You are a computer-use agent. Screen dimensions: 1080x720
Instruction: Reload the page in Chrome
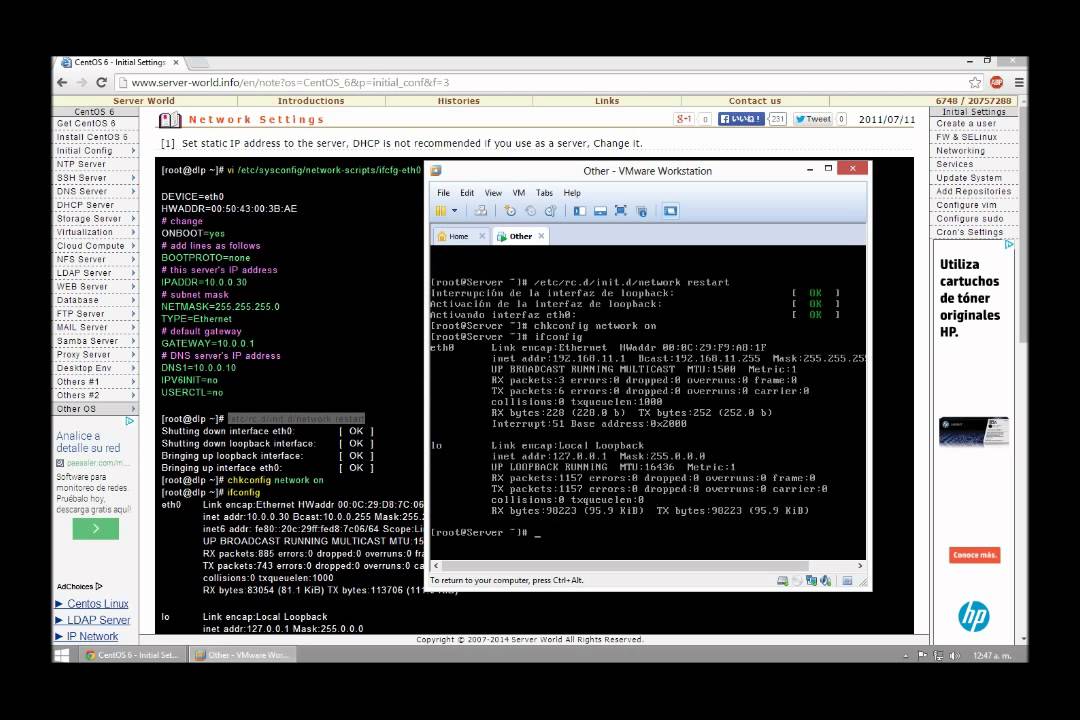coord(101,83)
